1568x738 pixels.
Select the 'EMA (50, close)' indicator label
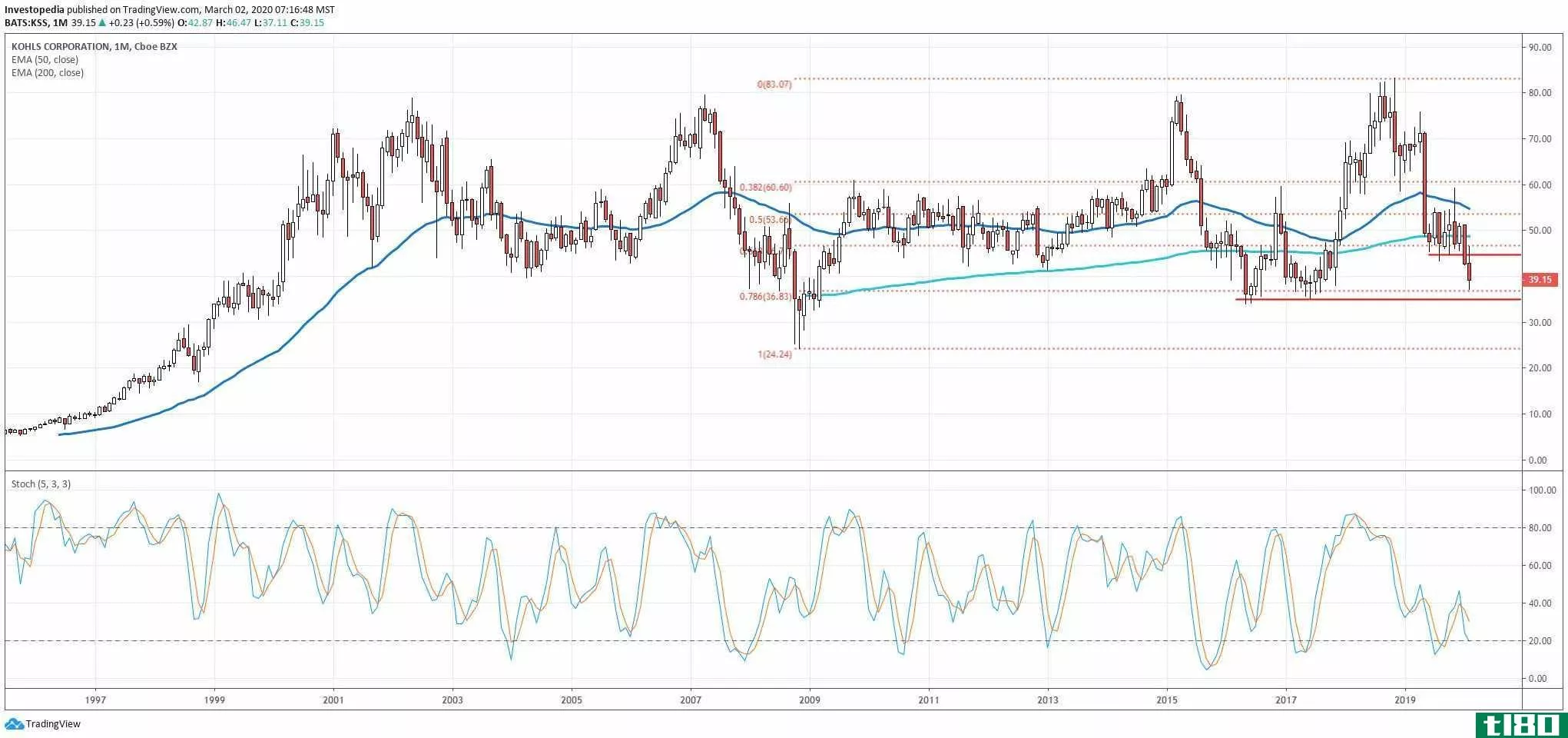45,60
